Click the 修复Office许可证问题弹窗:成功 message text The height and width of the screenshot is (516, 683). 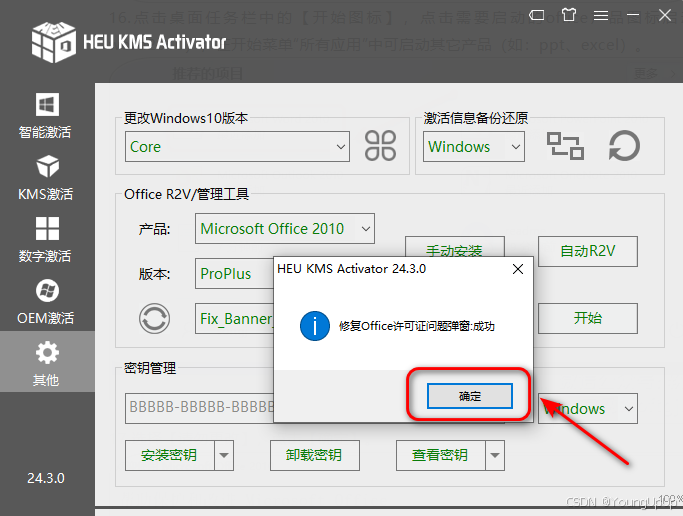(x=416, y=326)
